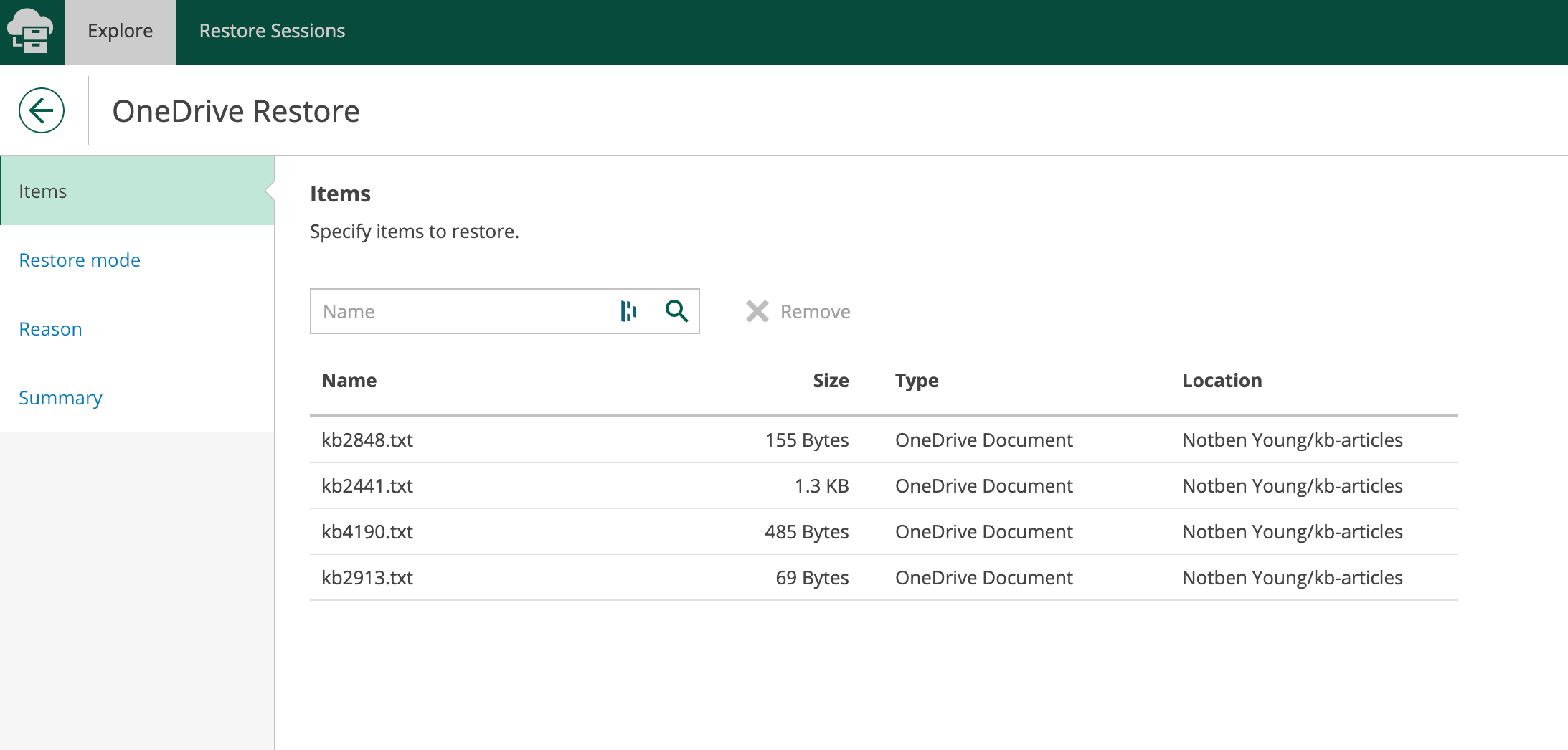Click the location cell of kb2913.txt
The height and width of the screenshot is (750, 1568).
point(1293,577)
